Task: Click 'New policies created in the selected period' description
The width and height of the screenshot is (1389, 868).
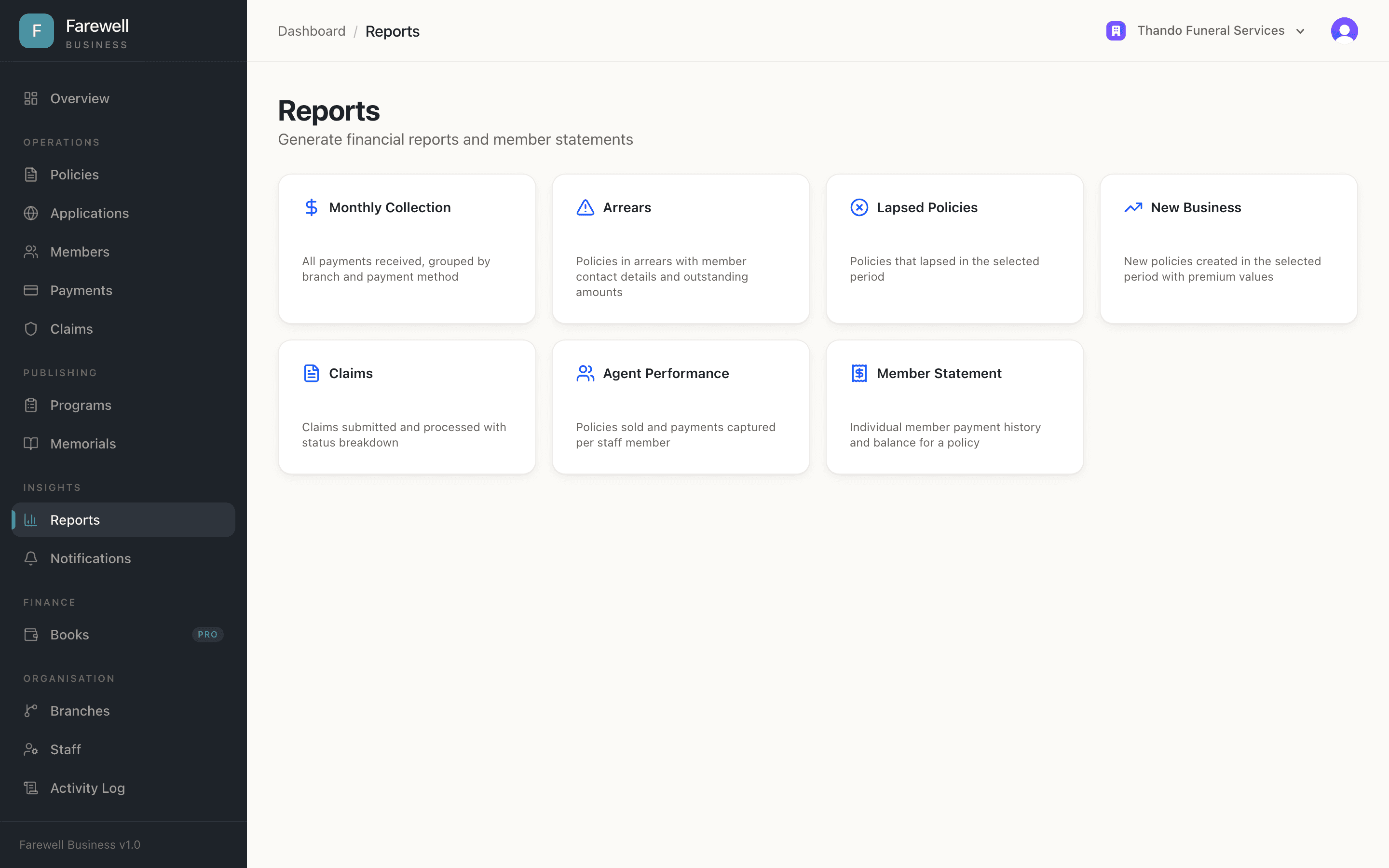Action: coord(1222,269)
